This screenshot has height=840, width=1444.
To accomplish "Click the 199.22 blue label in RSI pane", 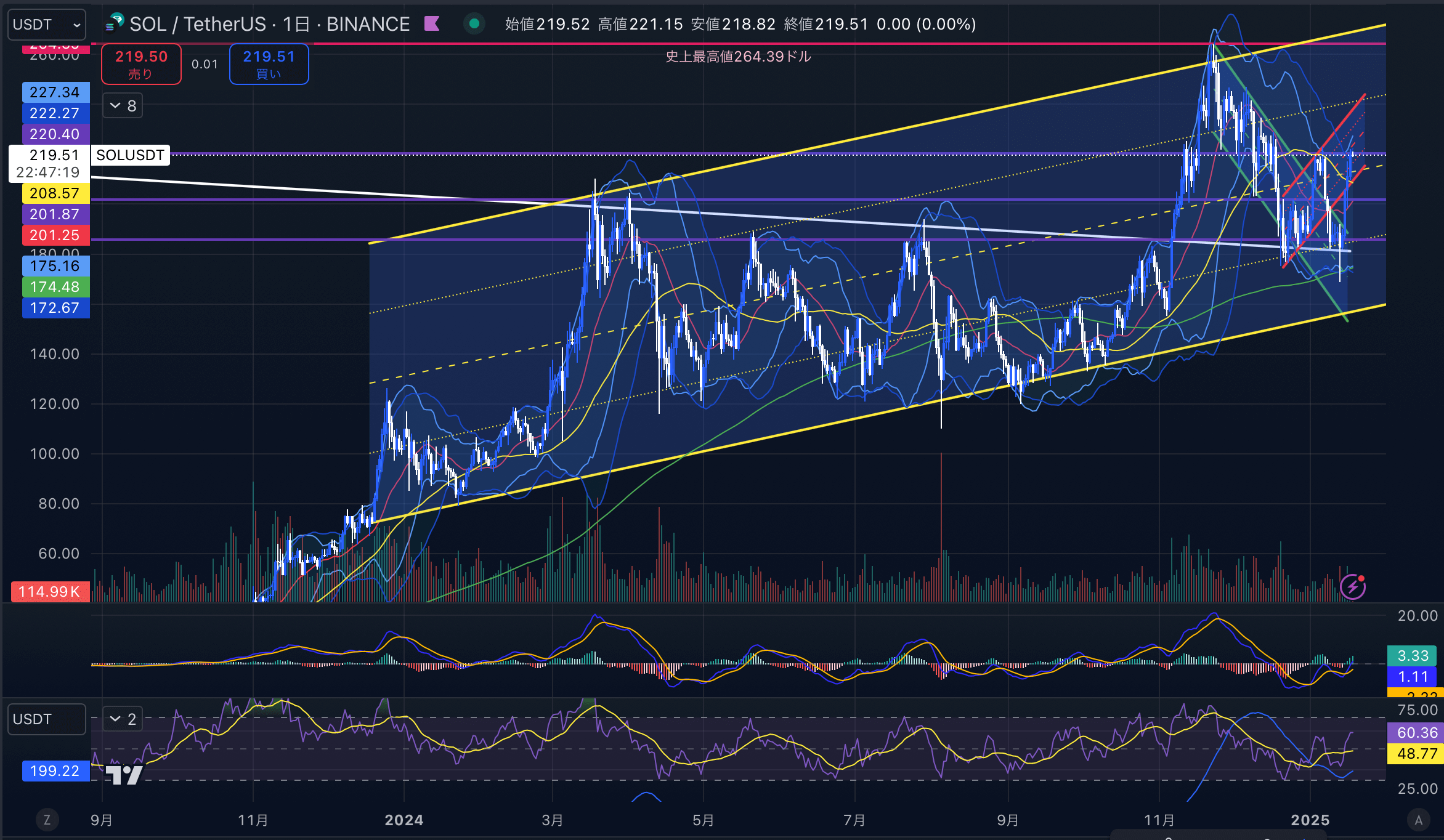I will [55, 771].
